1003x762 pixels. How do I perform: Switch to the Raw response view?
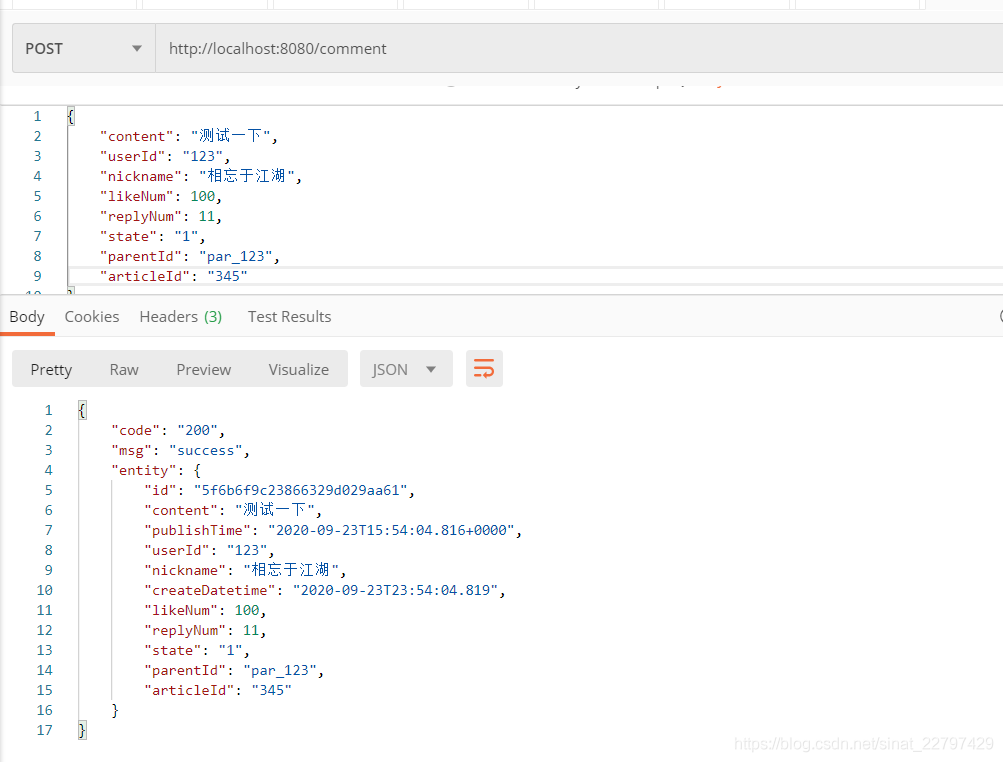tap(123, 368)
